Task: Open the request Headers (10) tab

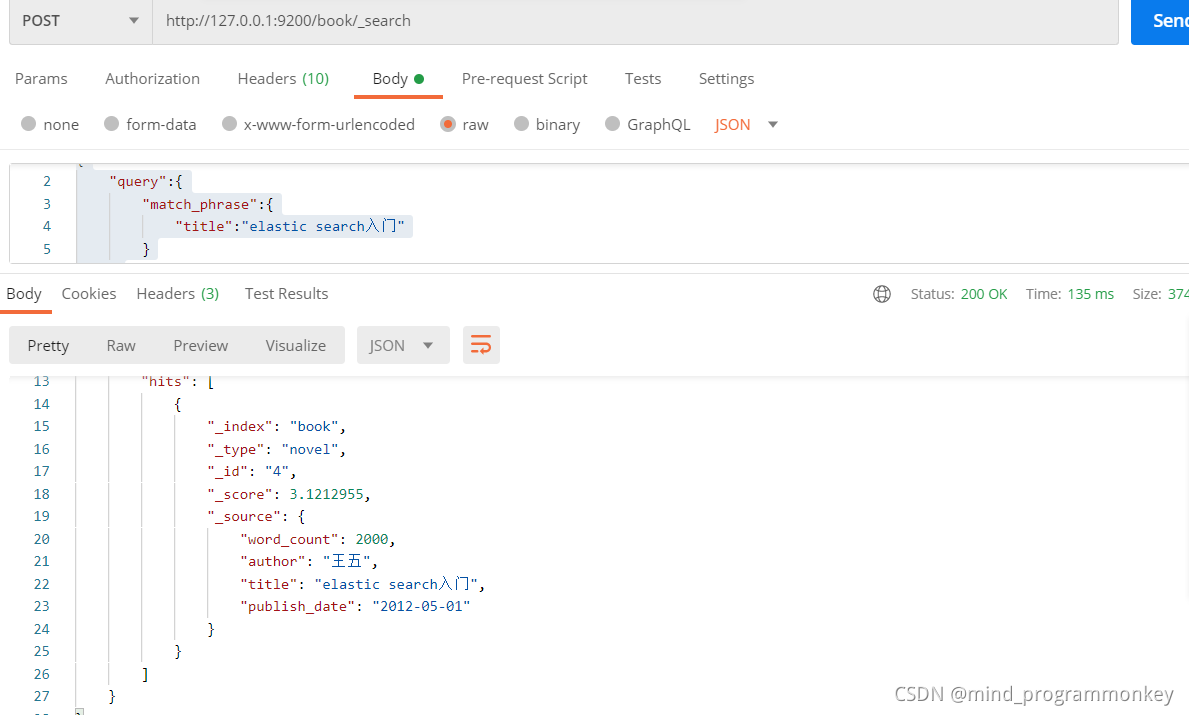Action: (283, 79)
